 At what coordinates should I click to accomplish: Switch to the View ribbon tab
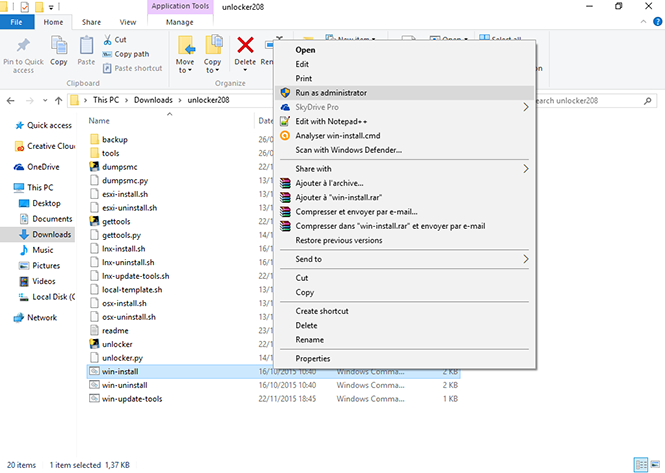[128, 22]
